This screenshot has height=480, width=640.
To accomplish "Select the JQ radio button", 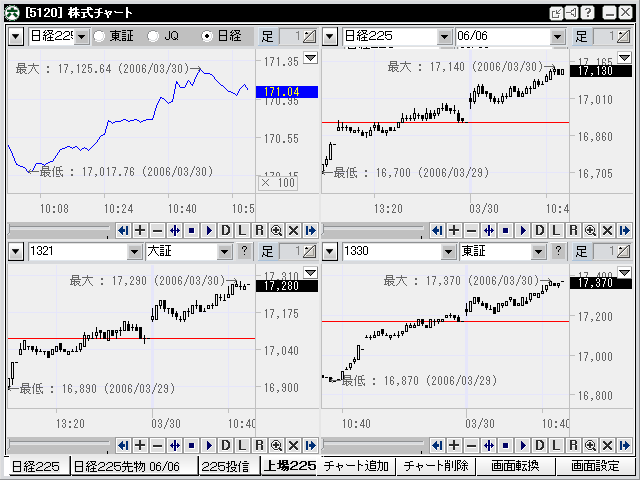I will [153, 36].
